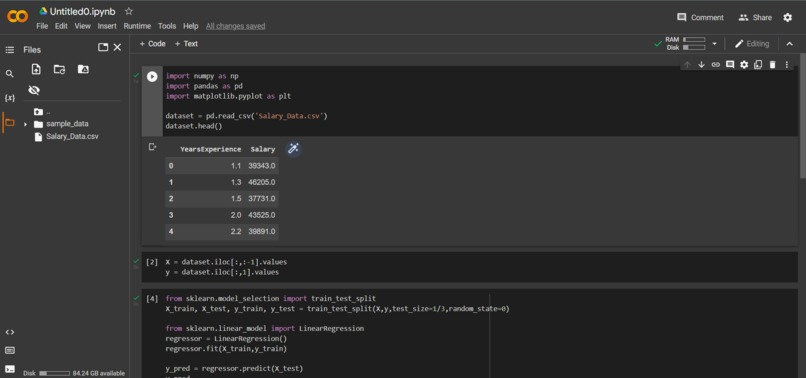806x378 pixels.
Task: Open code snippets icon in sidebar
Action: tap(9, 332)
